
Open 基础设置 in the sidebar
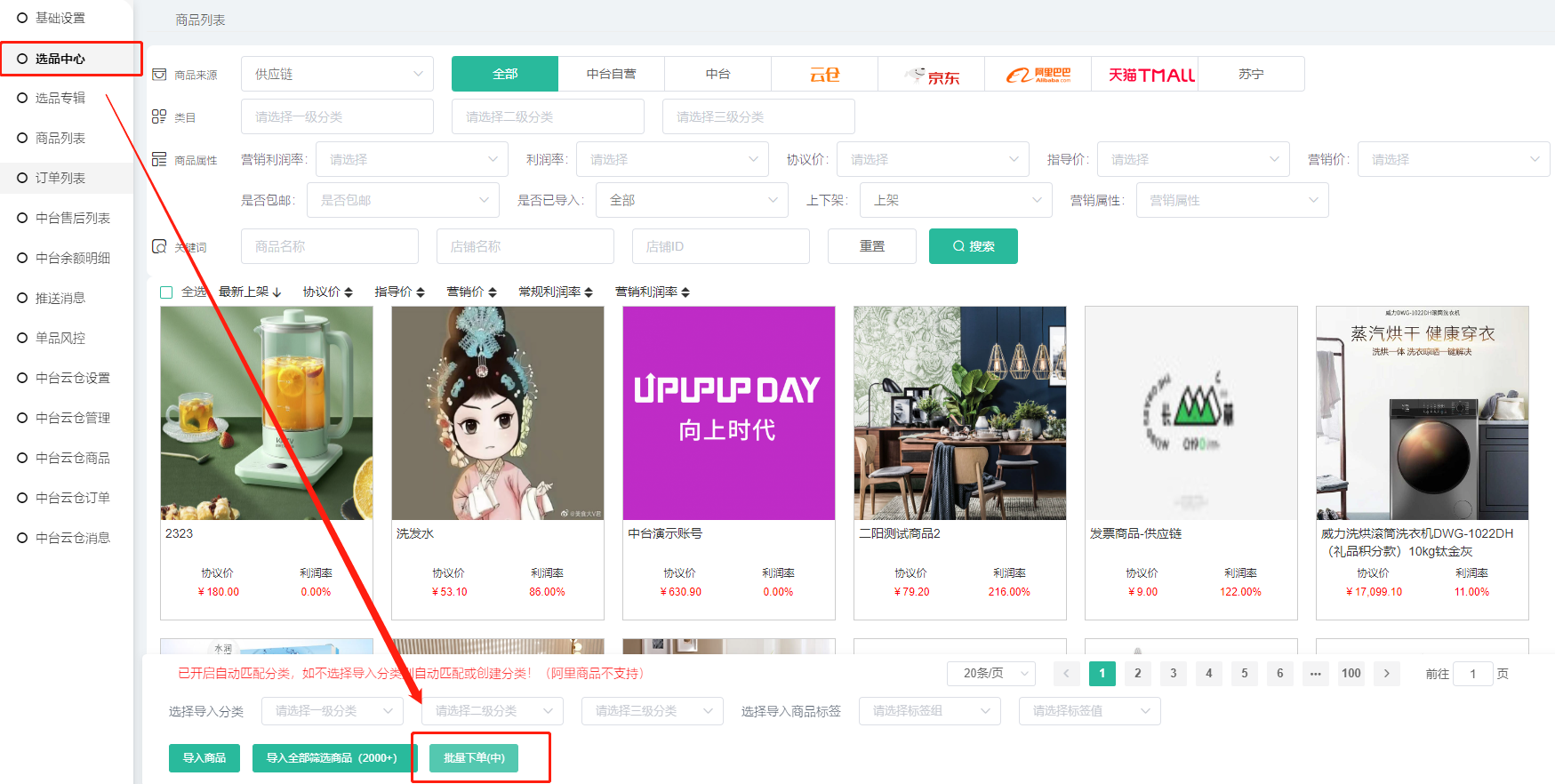tap(60, 18)
